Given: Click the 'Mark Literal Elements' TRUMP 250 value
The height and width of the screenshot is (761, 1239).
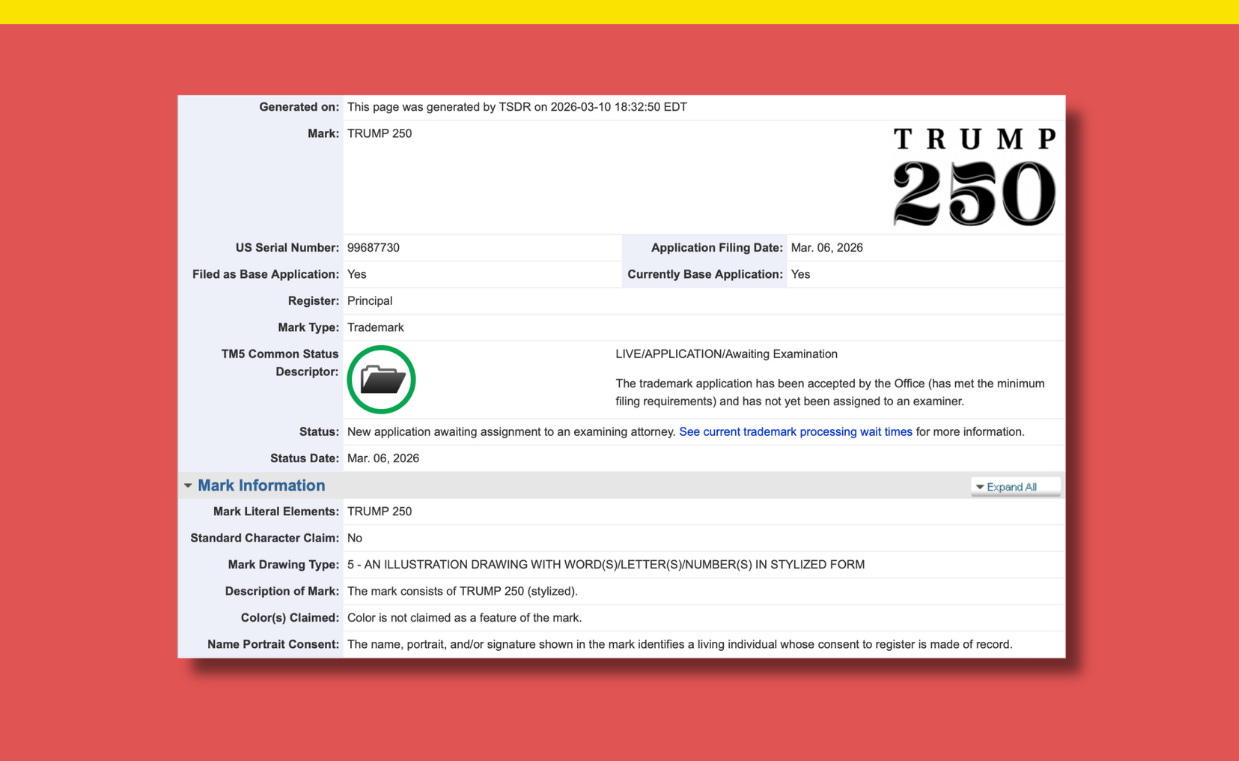Looking at the screenshot, I should [379, 512].
